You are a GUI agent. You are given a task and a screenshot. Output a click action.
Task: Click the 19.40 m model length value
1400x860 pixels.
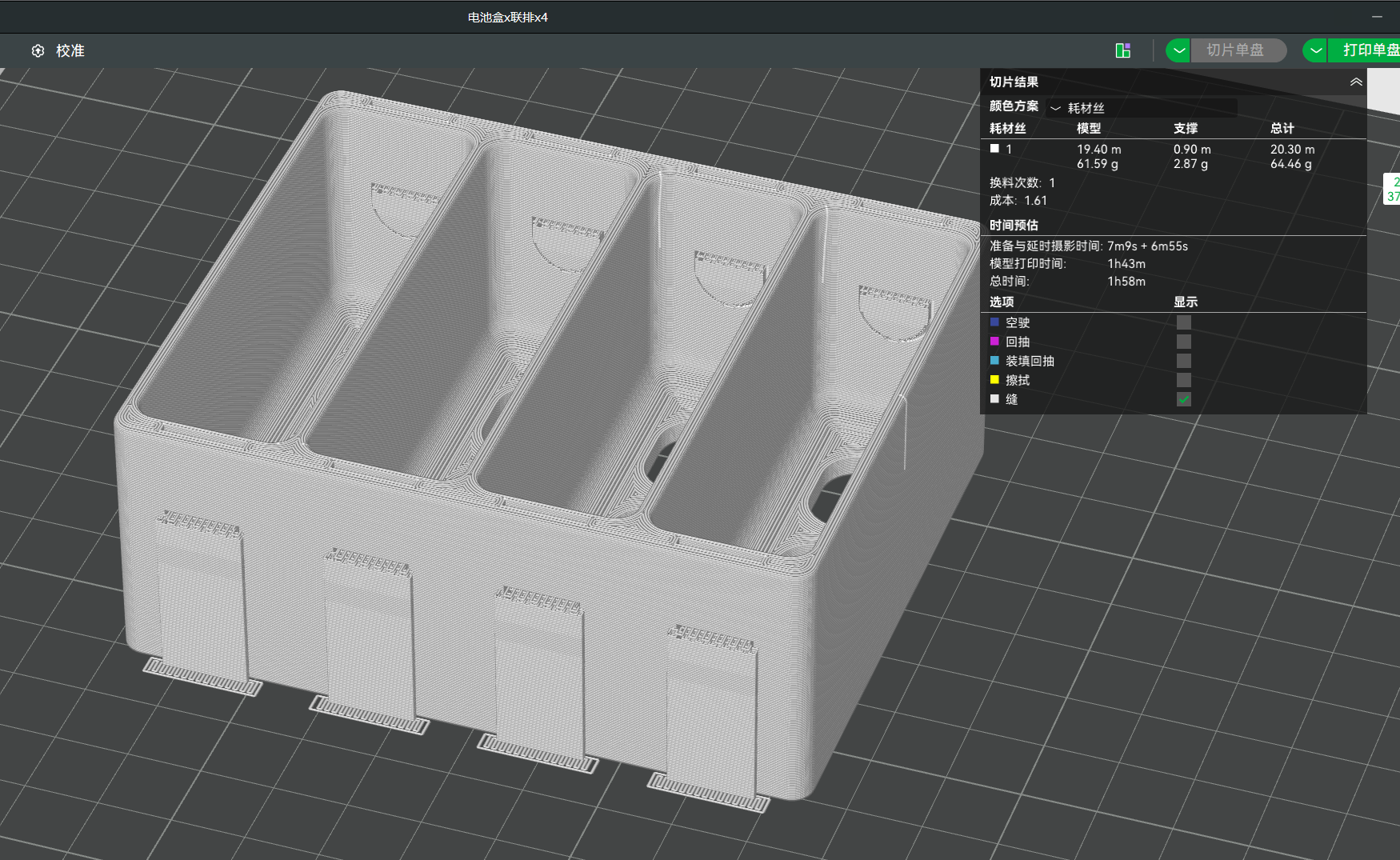pos(1098,150)
